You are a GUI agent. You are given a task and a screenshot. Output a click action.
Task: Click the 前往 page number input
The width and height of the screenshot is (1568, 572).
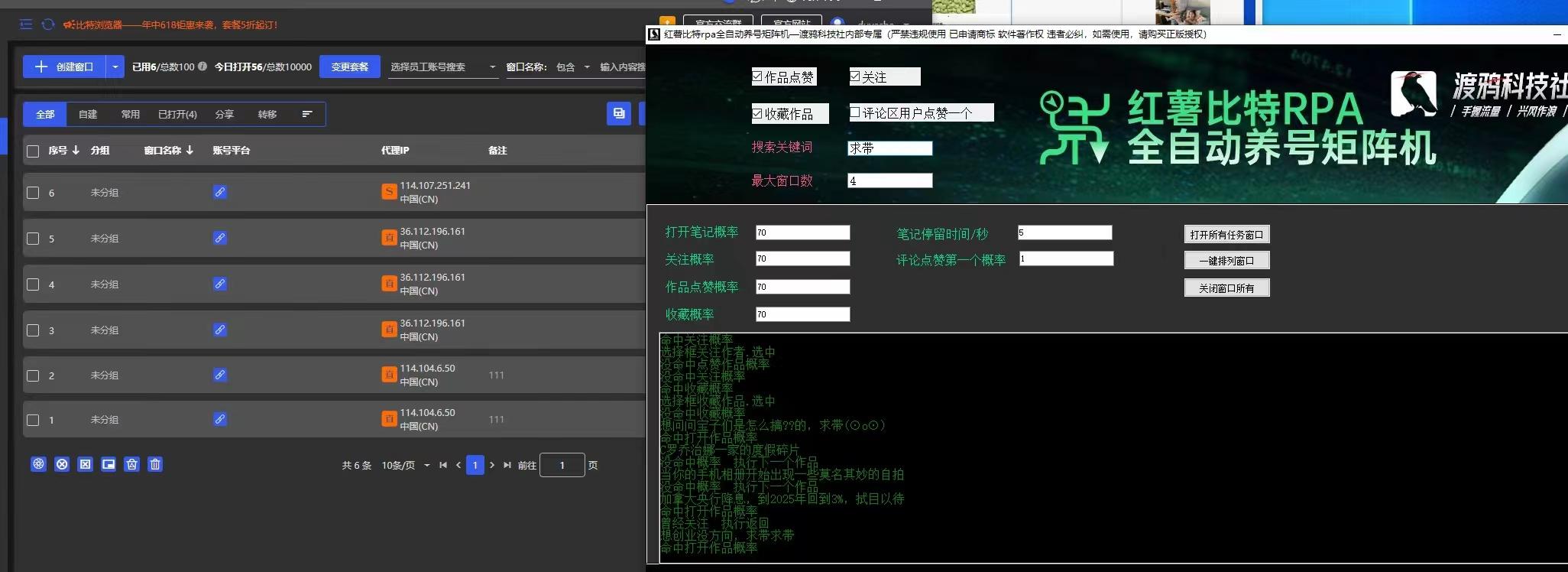pos(562,465)
